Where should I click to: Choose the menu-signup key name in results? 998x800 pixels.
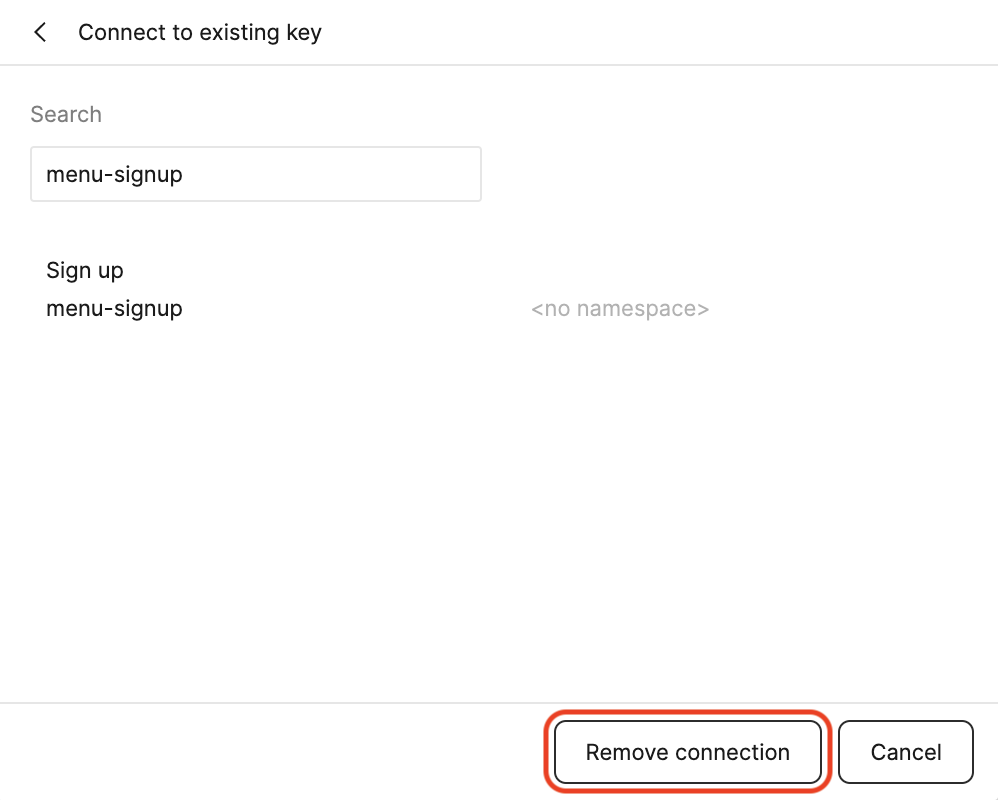pyautogui.click(x=114, y=308)
